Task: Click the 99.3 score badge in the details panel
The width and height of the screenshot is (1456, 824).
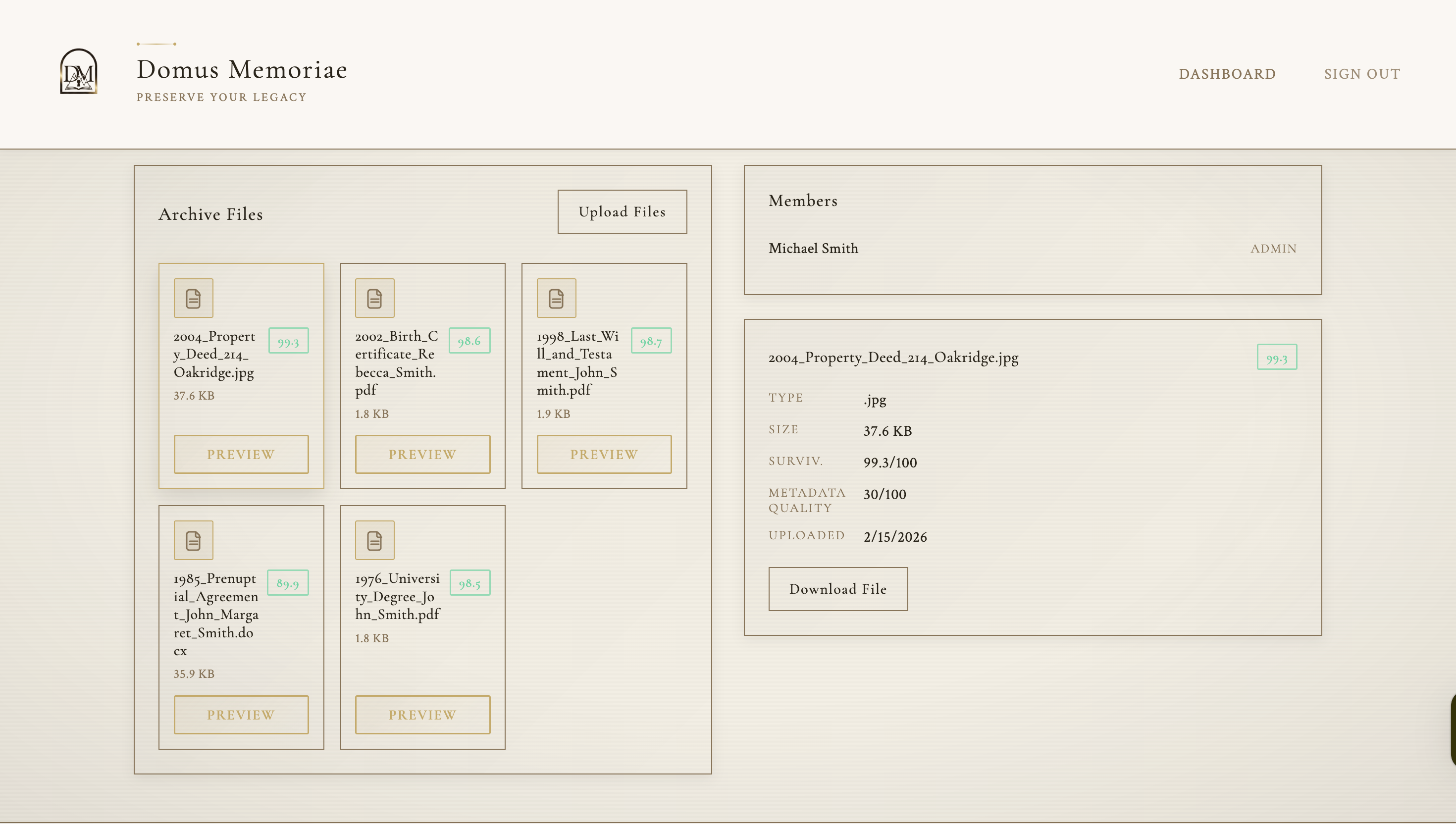Action: click(x=1276, y=358)
